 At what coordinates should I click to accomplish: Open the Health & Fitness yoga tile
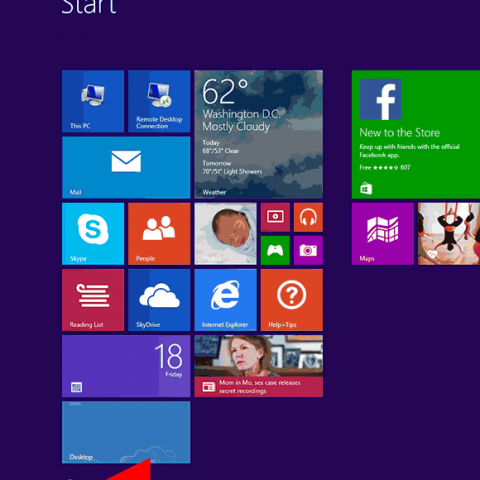[449, 234]
